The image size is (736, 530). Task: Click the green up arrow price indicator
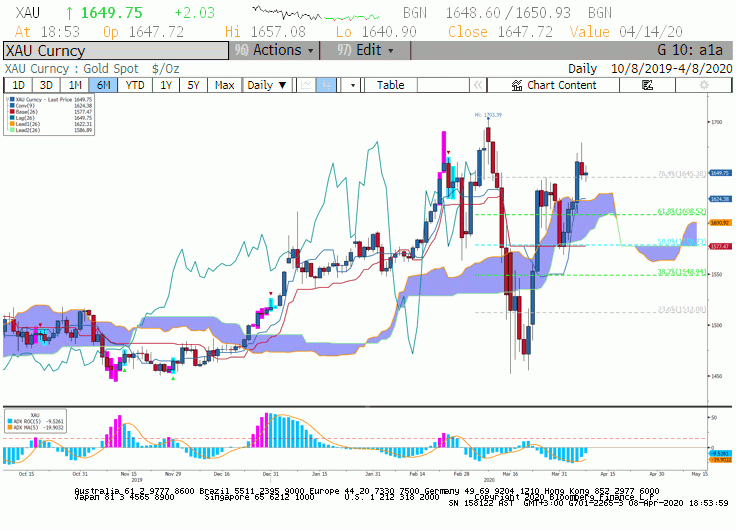coord(69,13)
